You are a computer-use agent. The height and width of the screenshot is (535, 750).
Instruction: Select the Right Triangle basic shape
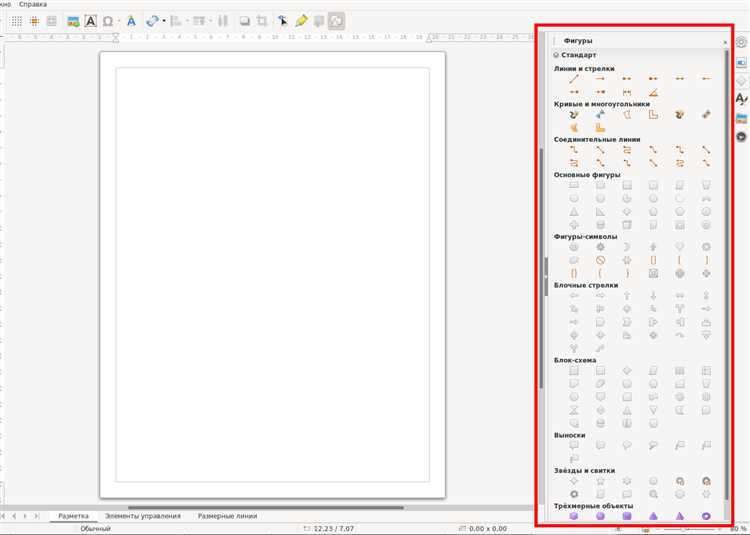600,212
